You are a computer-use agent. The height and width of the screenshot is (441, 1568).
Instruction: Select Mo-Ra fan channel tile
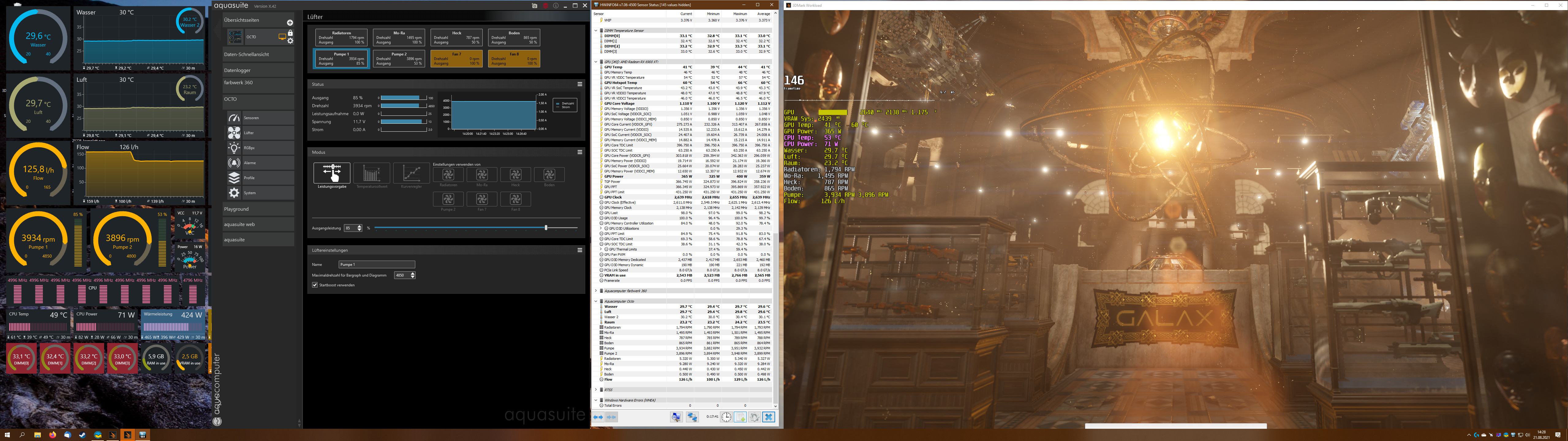point(399,37)
